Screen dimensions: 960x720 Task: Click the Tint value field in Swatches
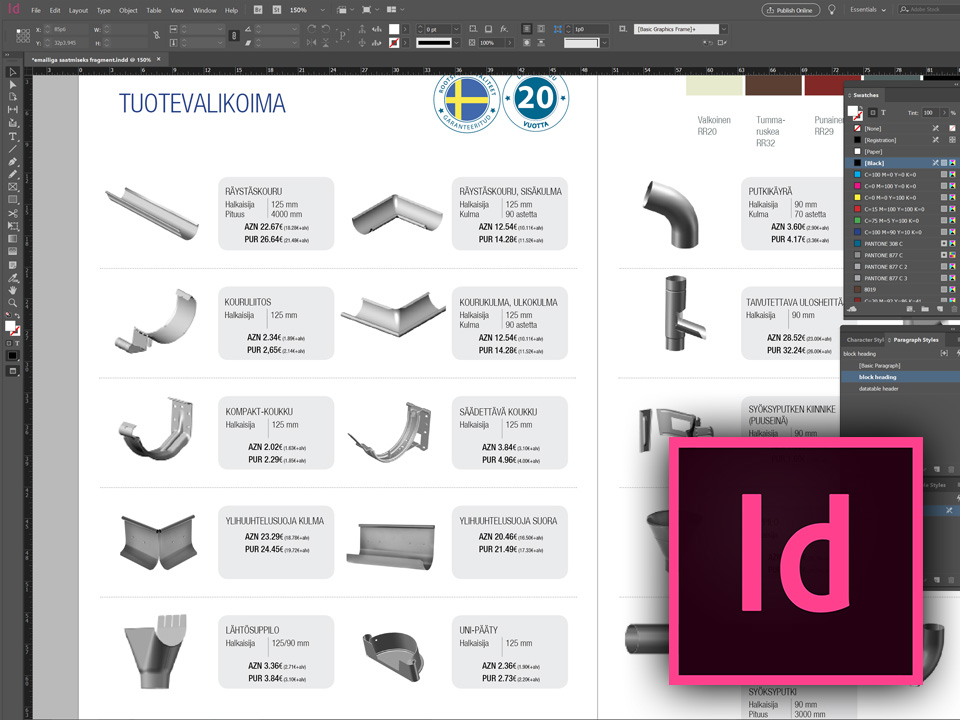(x=931, y=113)
